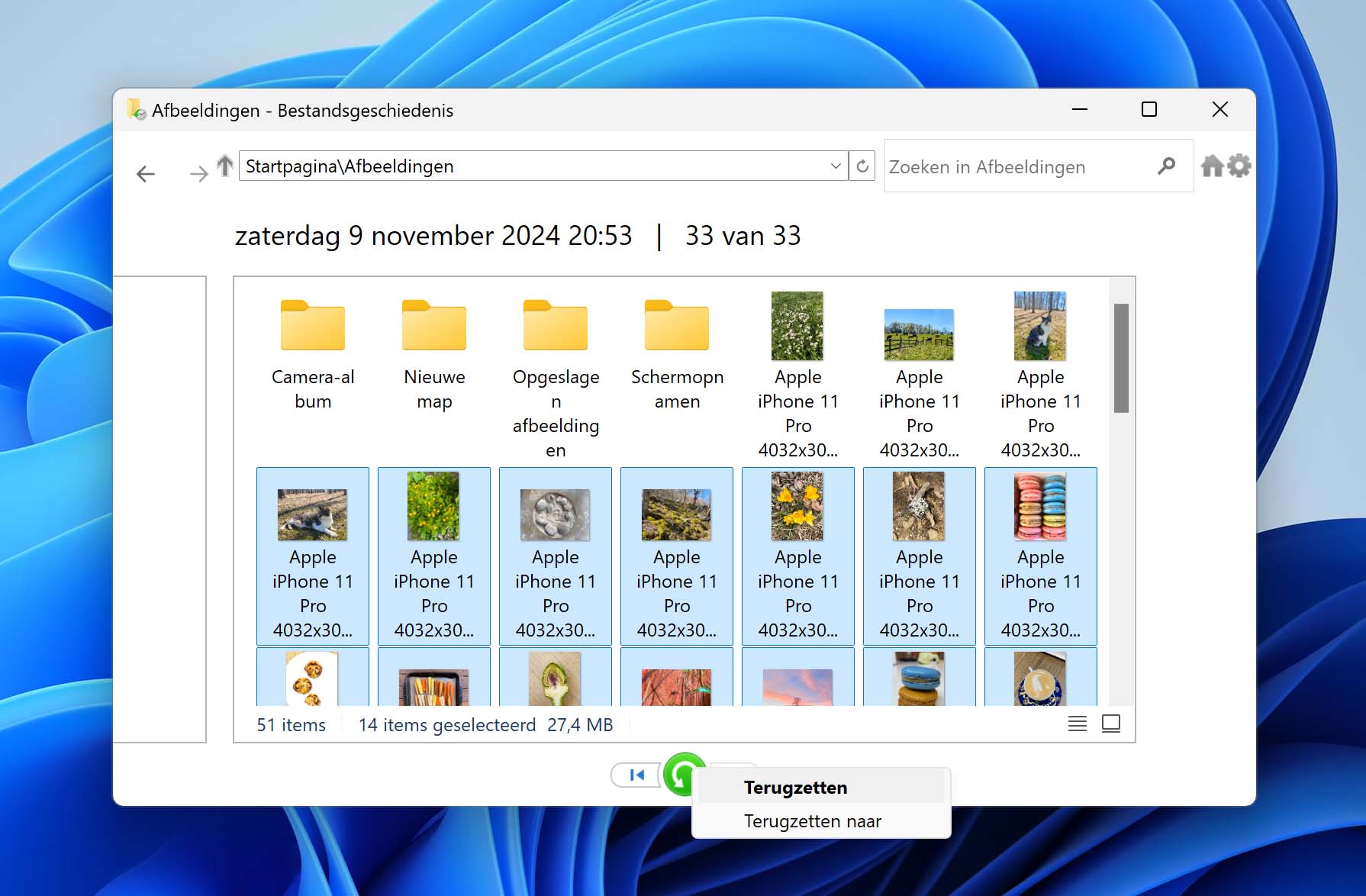This screenshot has height=896, width=1366.
Task: Expand the address bar dropdown
Action: 836,166
